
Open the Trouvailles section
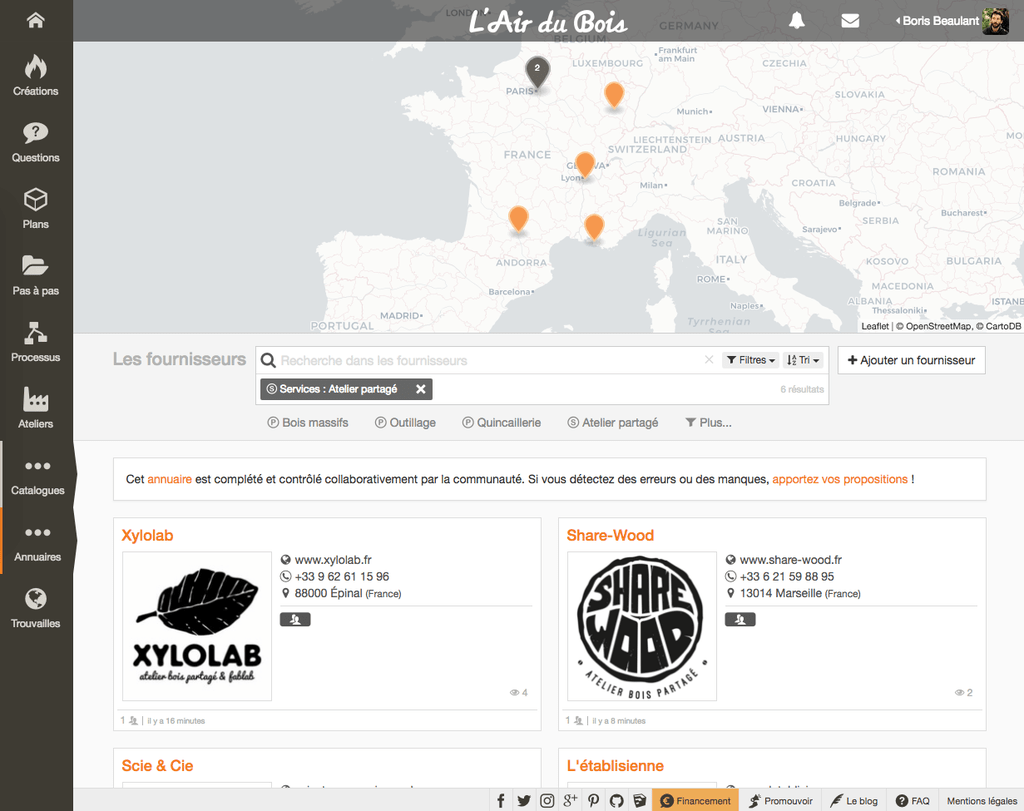pos(36,608)
